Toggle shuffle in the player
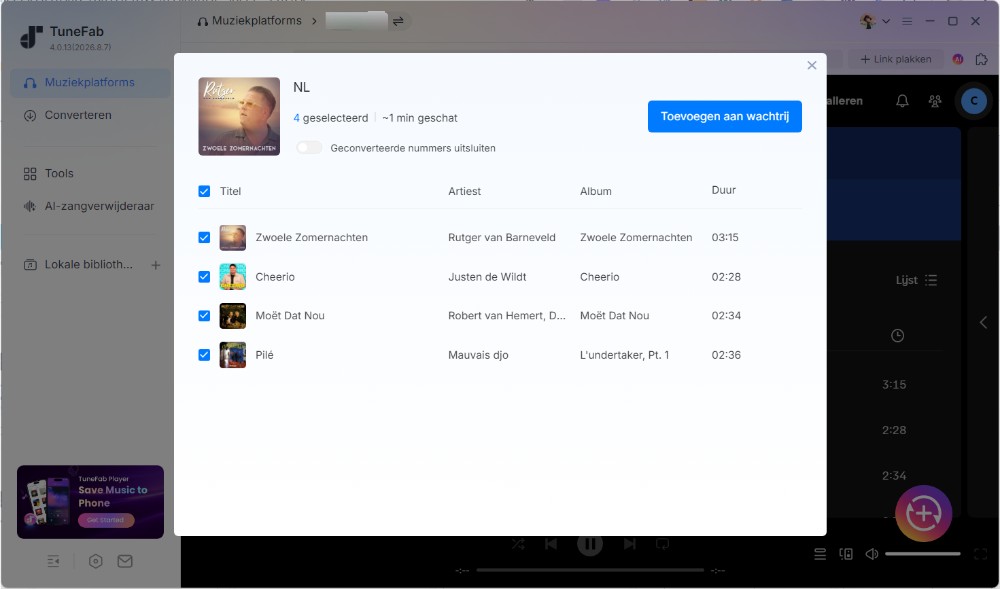The width and height of the screenshot is (1000, 589). tap(518, 544)
